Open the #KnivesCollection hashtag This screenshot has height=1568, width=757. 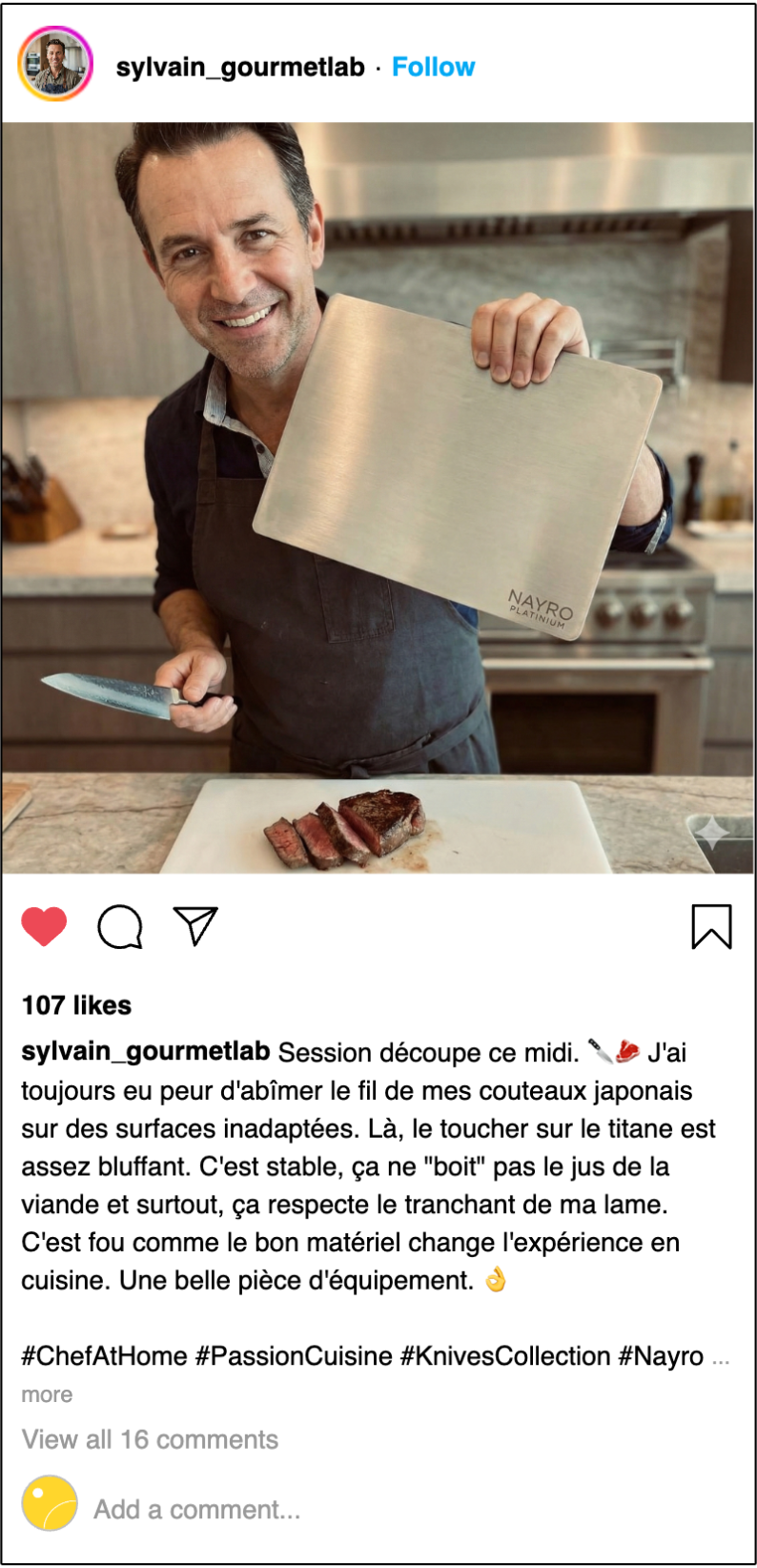click(x=505, y=1356)
